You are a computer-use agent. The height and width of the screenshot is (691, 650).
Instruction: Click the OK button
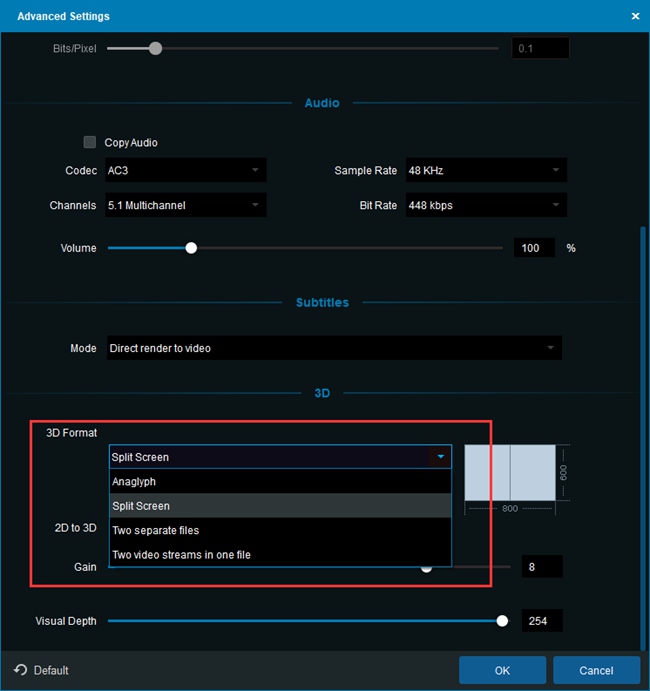click(502, 670)
